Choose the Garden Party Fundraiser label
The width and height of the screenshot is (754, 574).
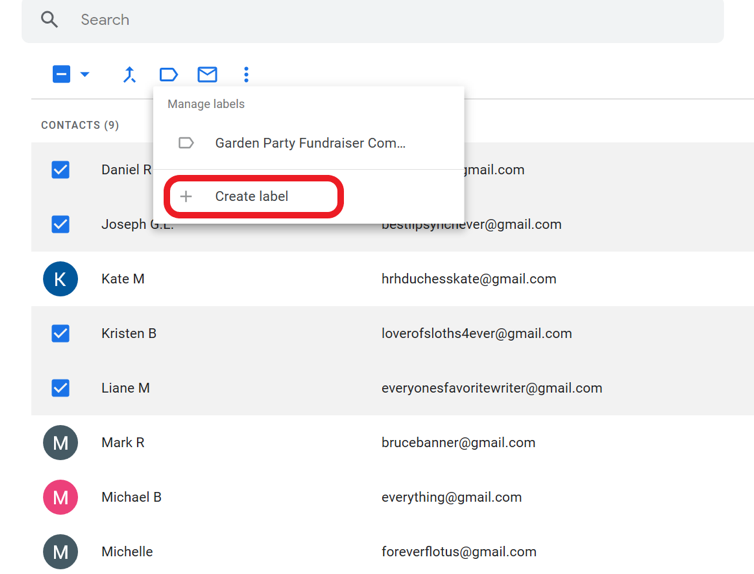(309, 143)
